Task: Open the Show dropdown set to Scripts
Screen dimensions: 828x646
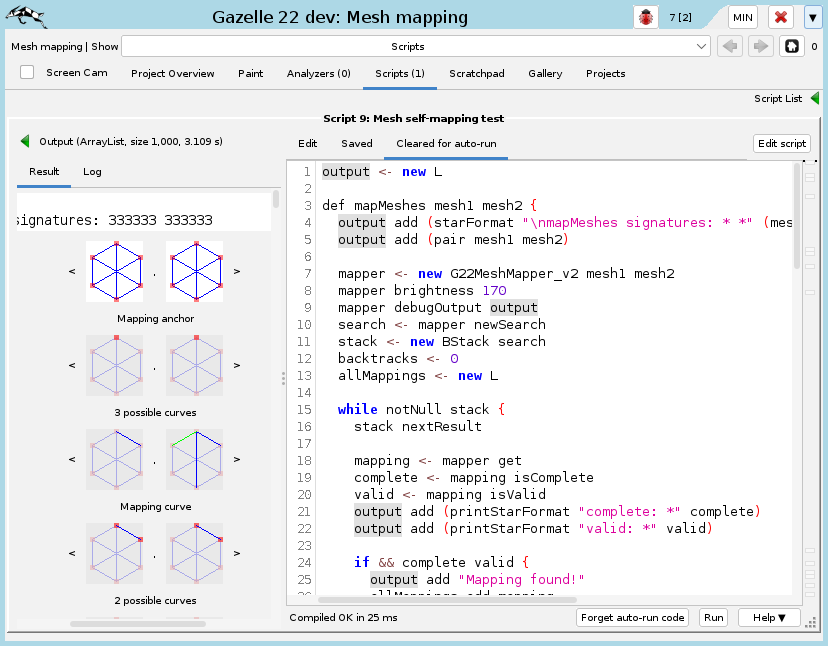Action: [x=415, y=46]
